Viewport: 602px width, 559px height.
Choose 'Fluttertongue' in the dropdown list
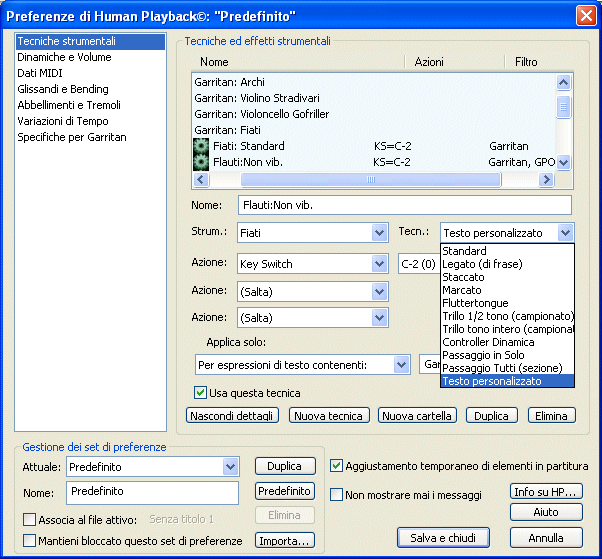coord(475,303)
